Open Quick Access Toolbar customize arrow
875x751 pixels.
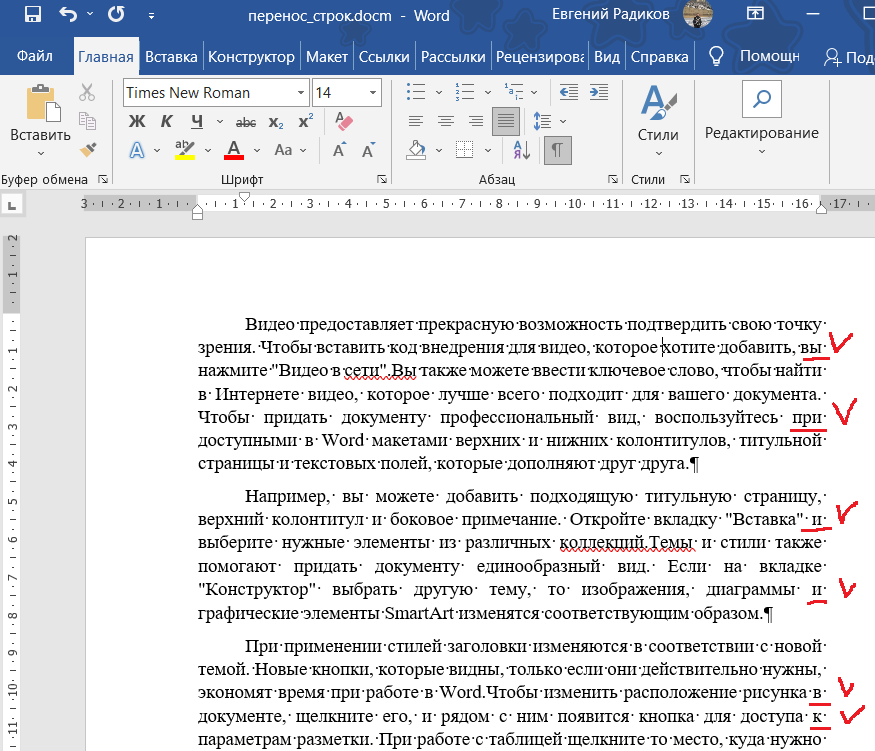pyautogui.click(x=151, y=16)
